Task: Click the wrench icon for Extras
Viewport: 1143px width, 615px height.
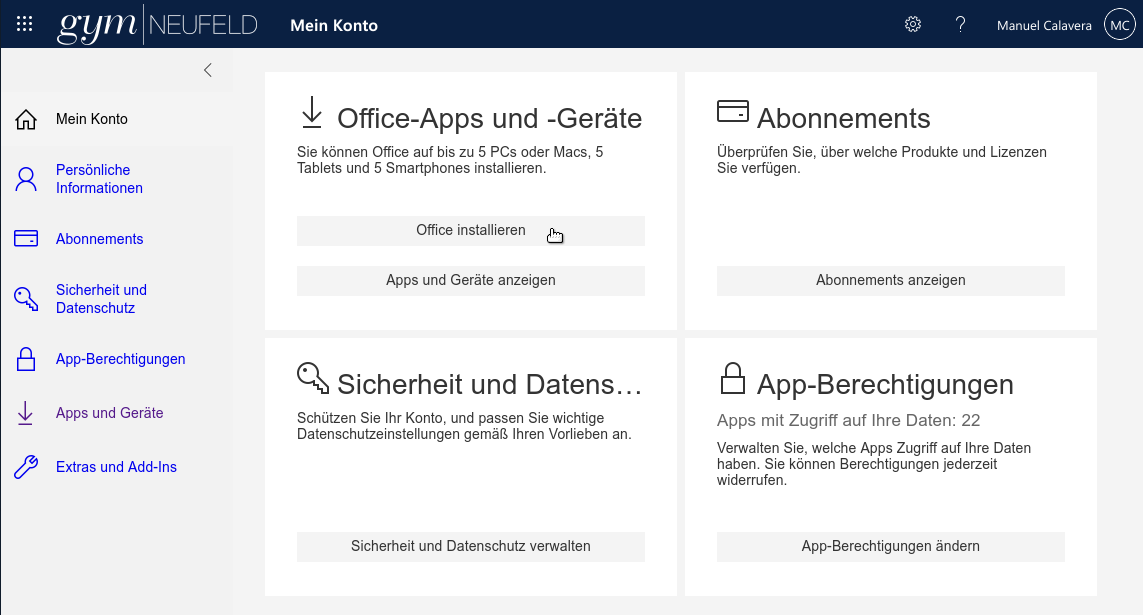Action: 26,467
